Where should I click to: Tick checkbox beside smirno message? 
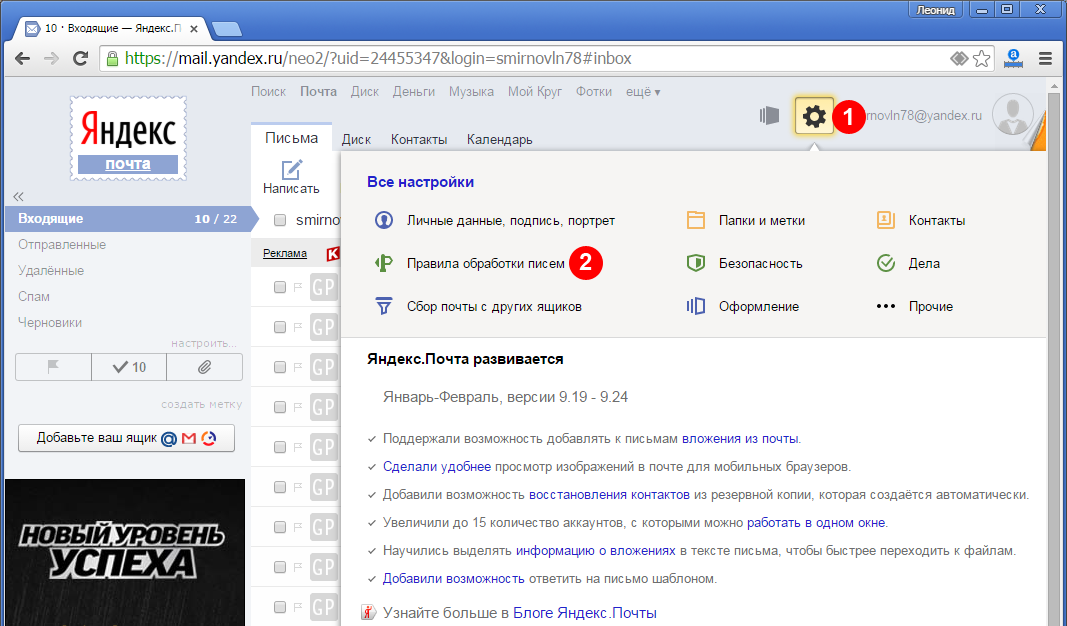(280, 220)
